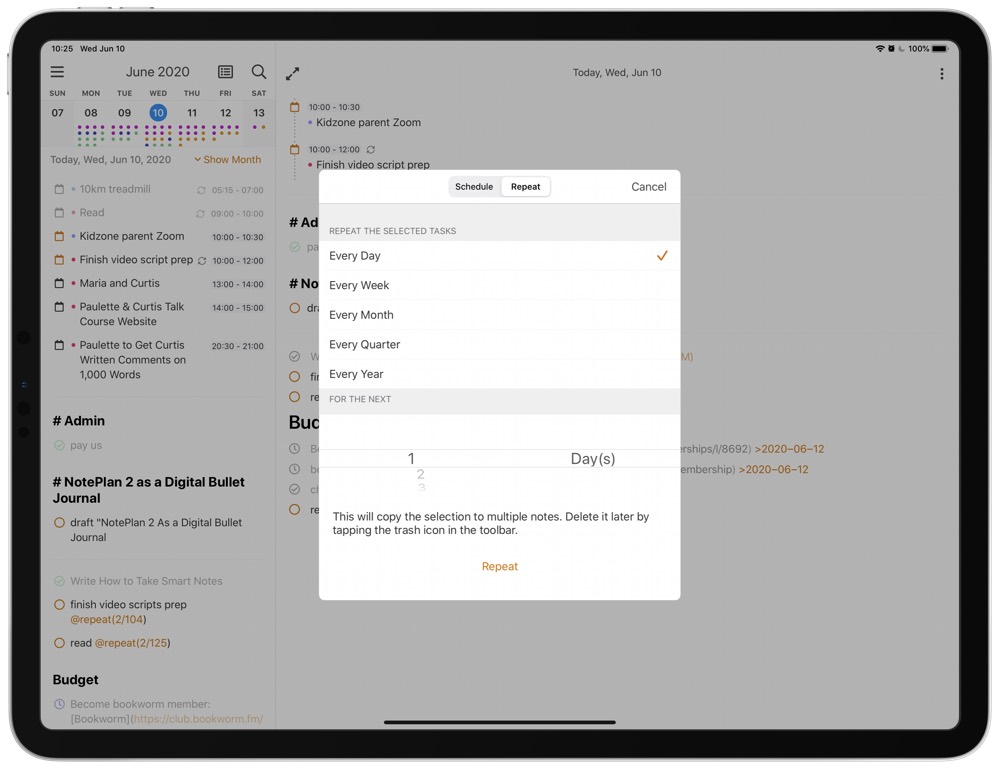Click the search magnifier icon
1000x770 pixels.
coord(259,72)
